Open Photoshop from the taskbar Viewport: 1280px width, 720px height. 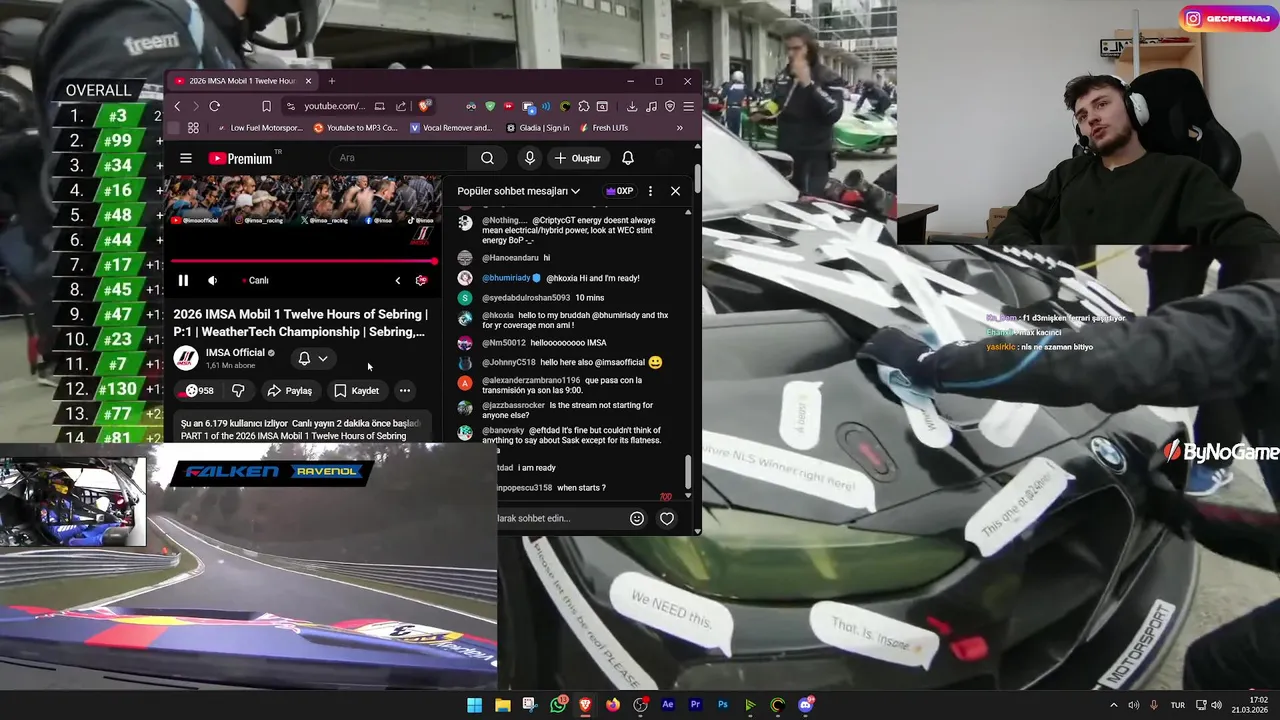pyautogui.click(x=722, y=705)
